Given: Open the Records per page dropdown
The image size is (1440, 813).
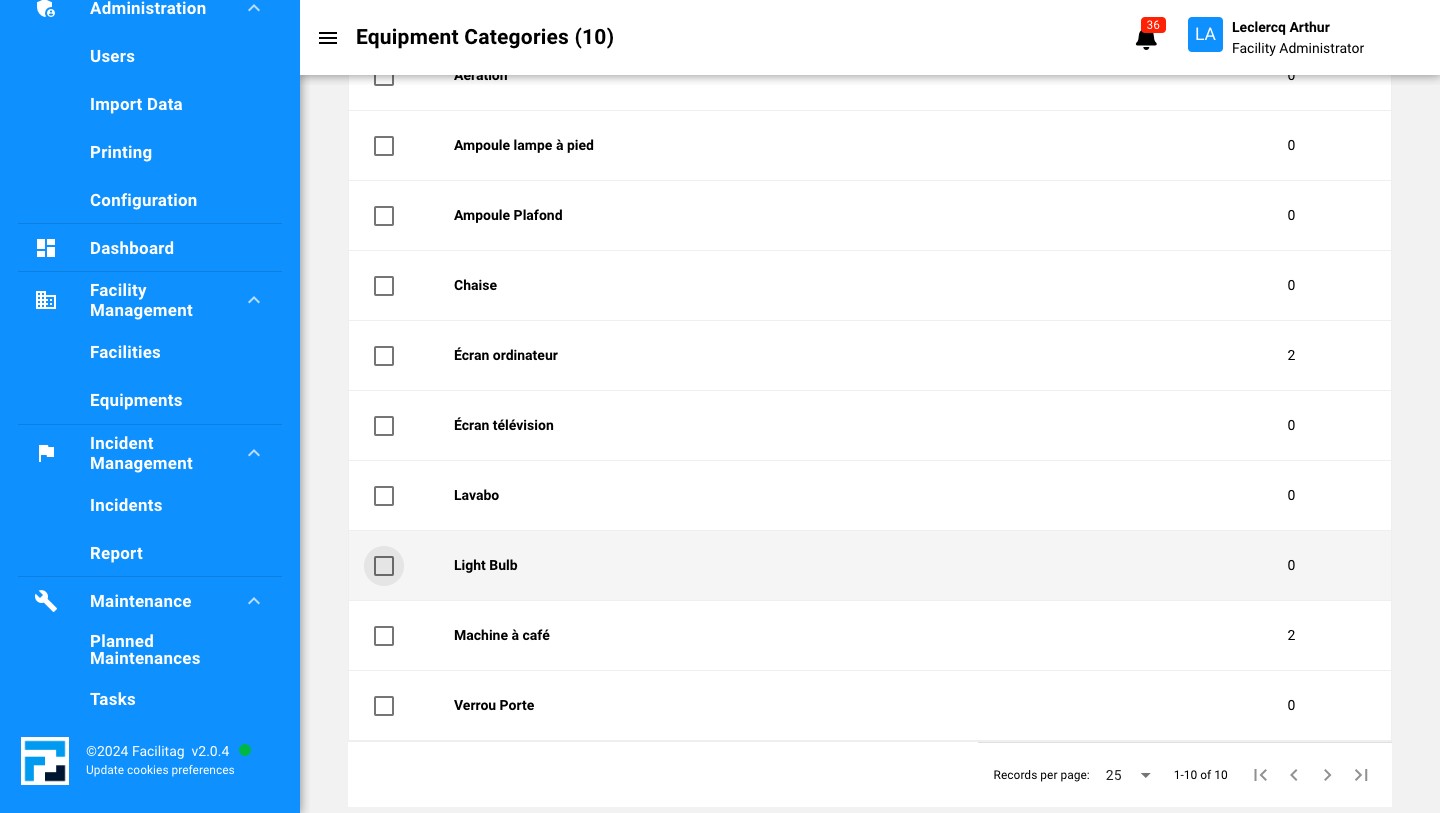Looking at the screenshot, I should tap(1128, 775).
